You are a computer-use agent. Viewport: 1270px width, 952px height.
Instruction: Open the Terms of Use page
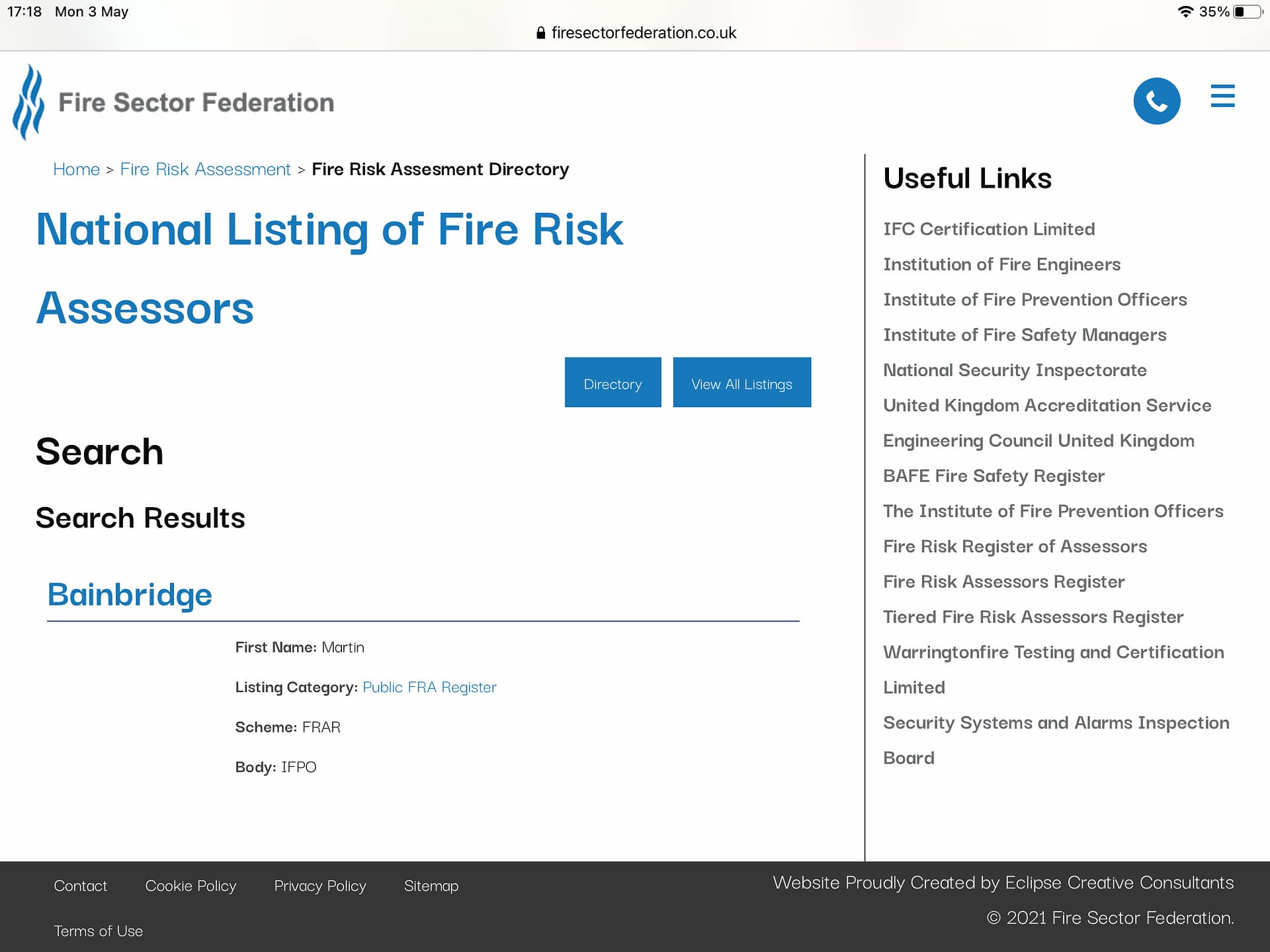coord(98,931)
